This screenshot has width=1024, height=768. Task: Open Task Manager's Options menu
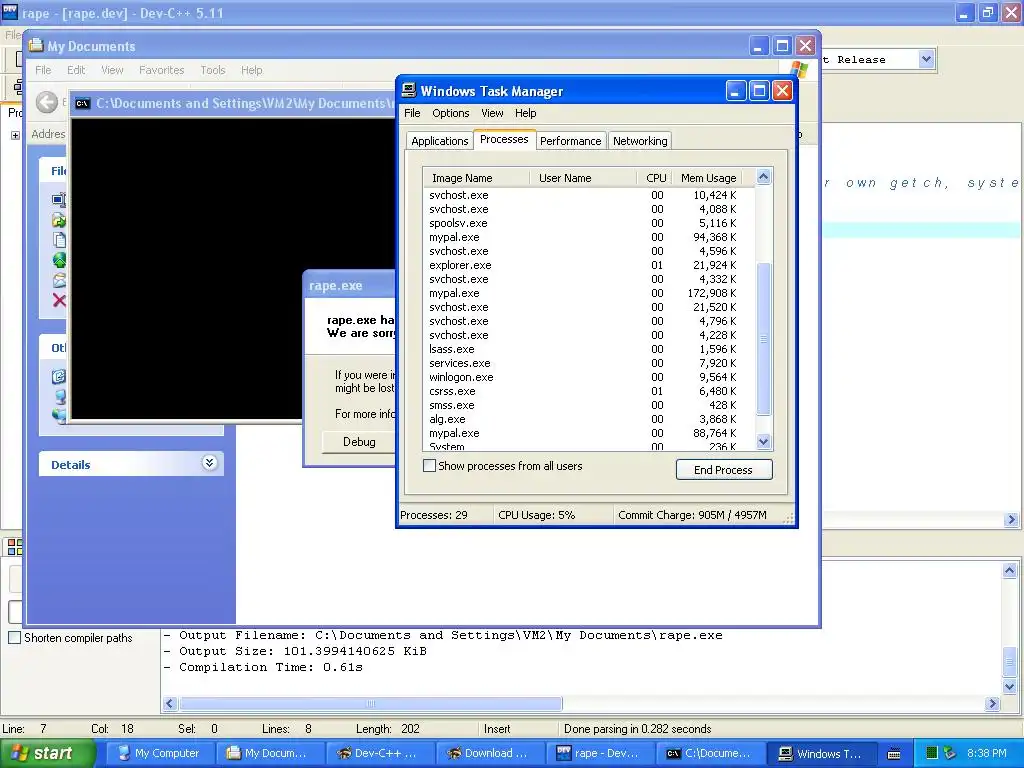(451, 113)
